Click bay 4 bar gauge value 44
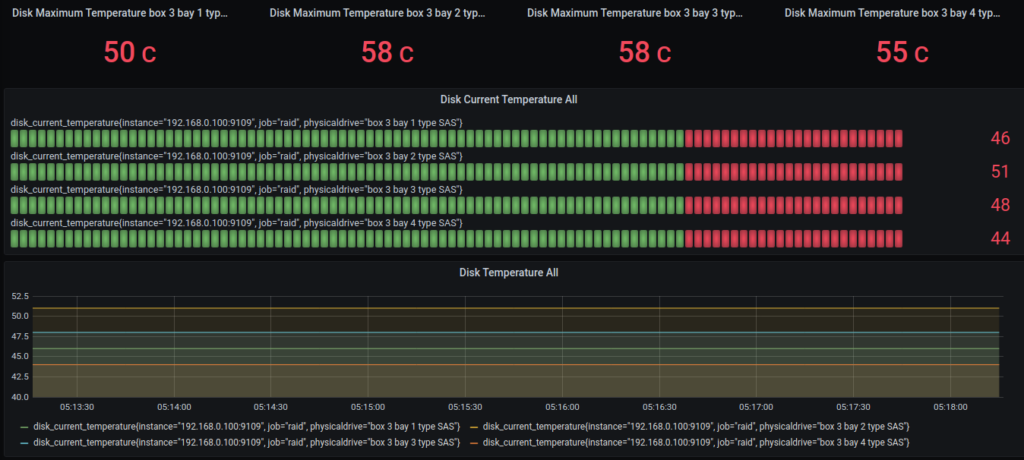This screenshot has width=1024, height=460. tap(1000, 238)
